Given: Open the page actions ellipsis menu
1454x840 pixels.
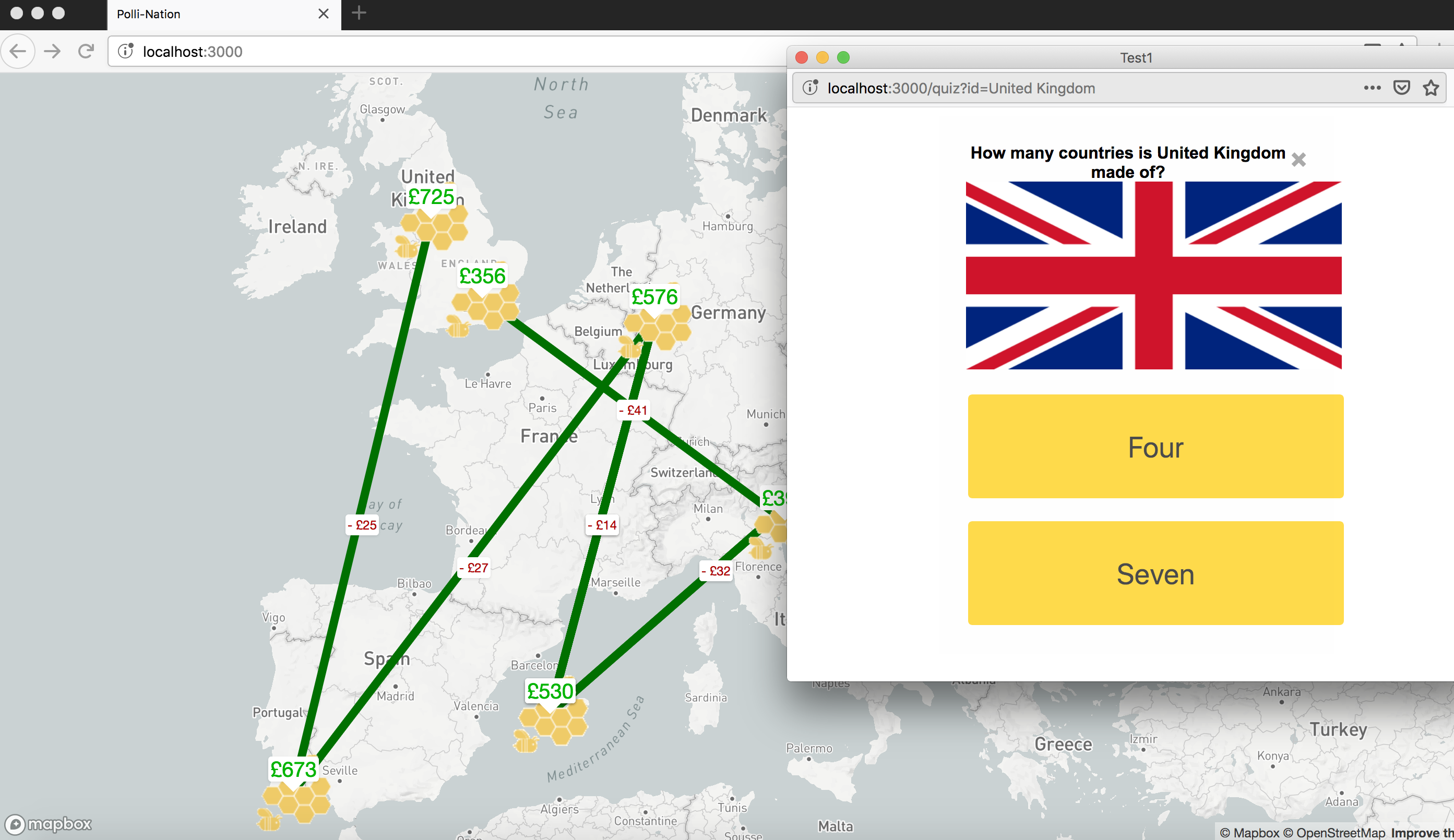Looking at the screenshot, I should coord(1372,88).
